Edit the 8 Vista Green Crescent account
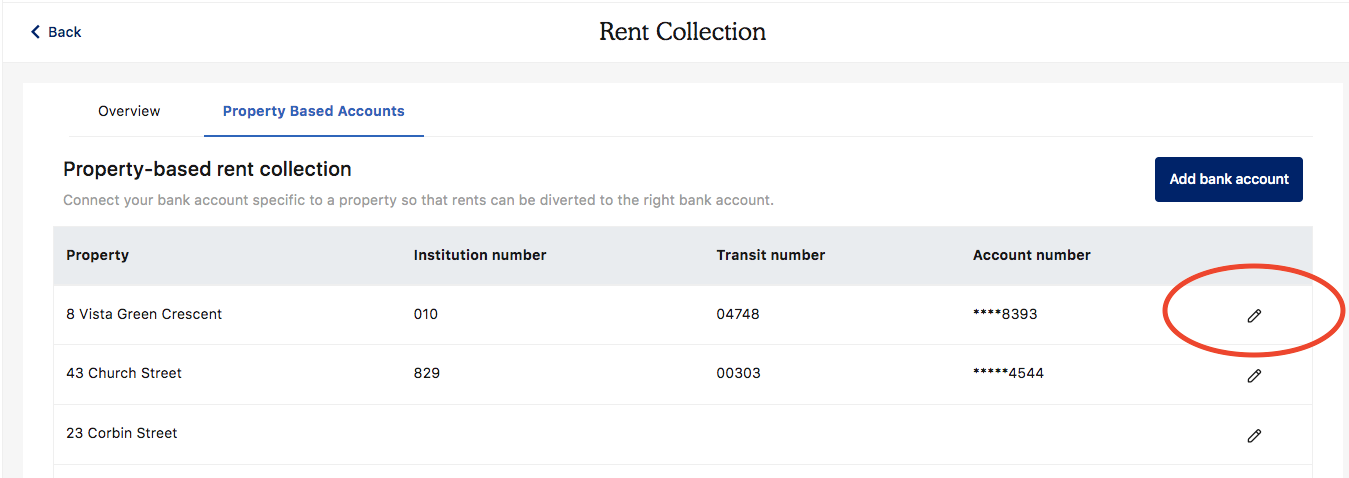Image resolution: width=1349 pixels, height=478 pixels. tap(1254, 316)
